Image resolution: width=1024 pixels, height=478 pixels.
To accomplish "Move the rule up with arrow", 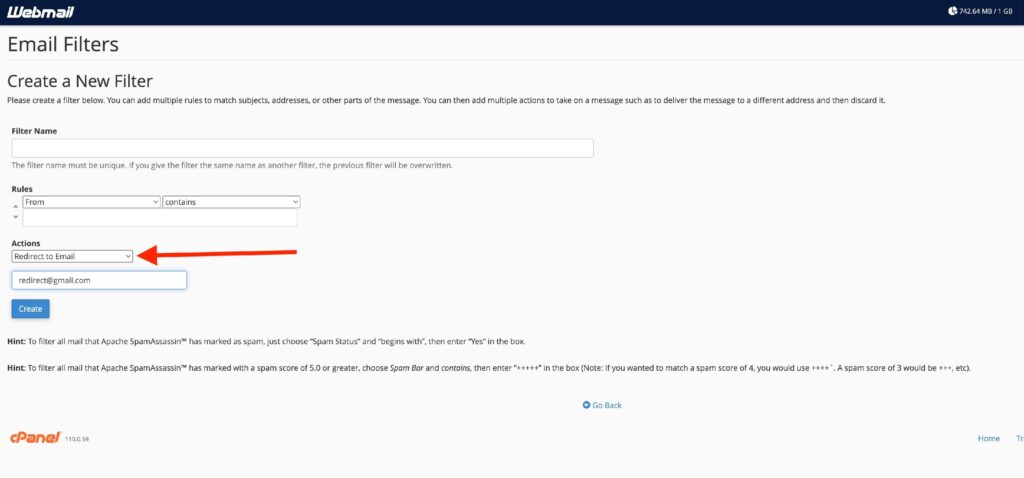I will click(15, 203).
